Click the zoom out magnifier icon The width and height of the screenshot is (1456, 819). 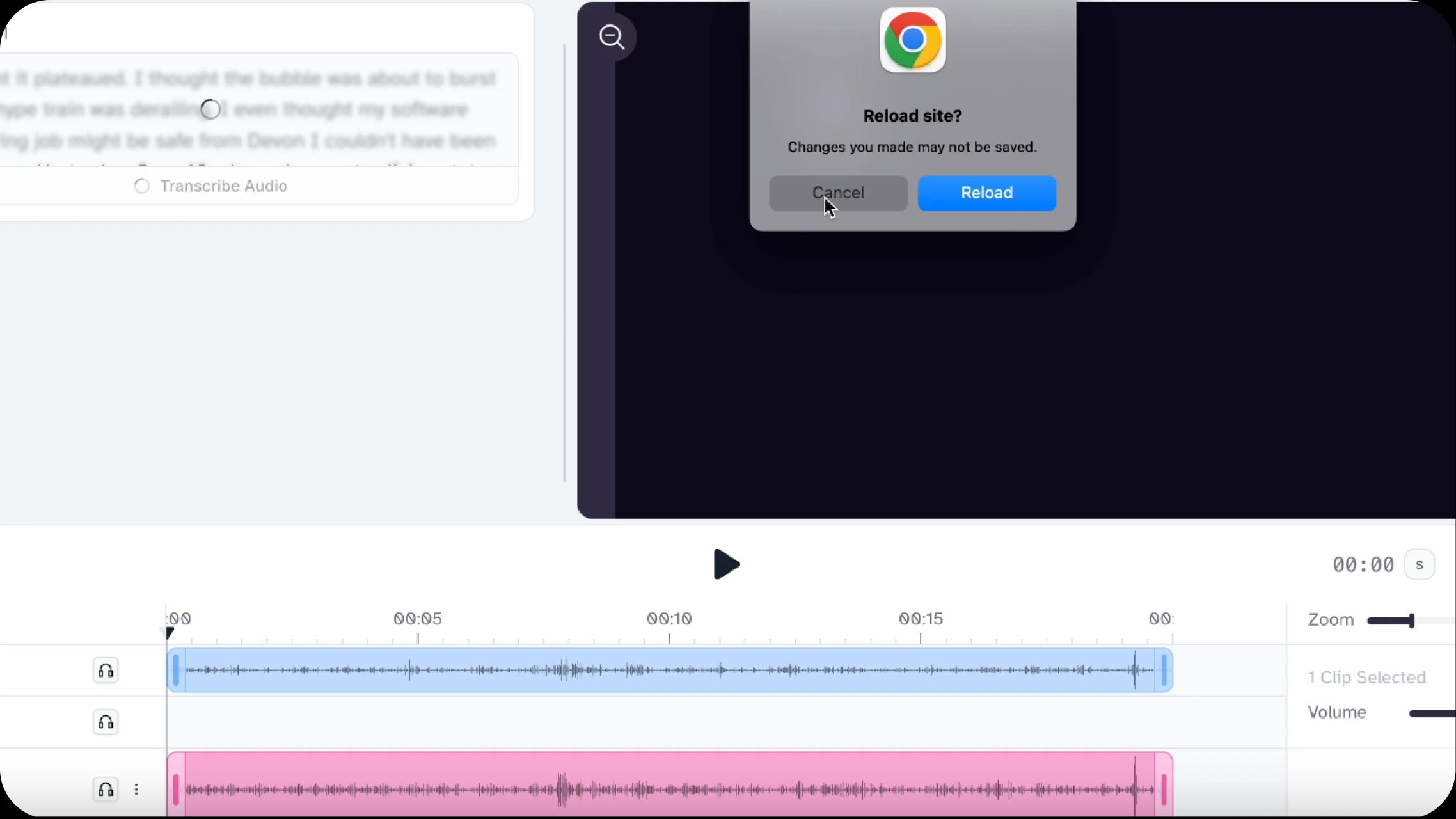pyautogui.click(x=612, y=37)
